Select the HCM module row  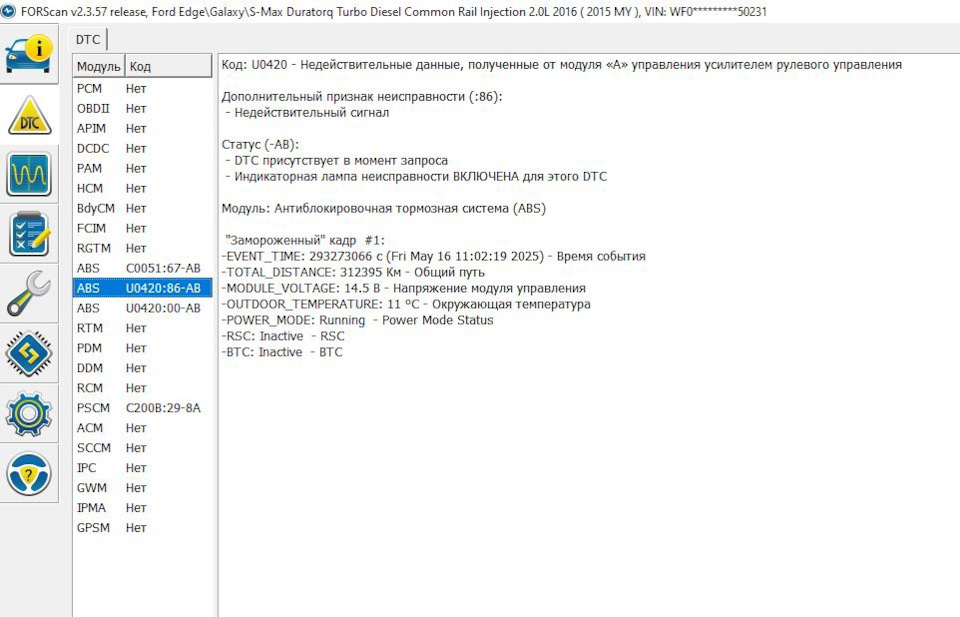point(143,189)
